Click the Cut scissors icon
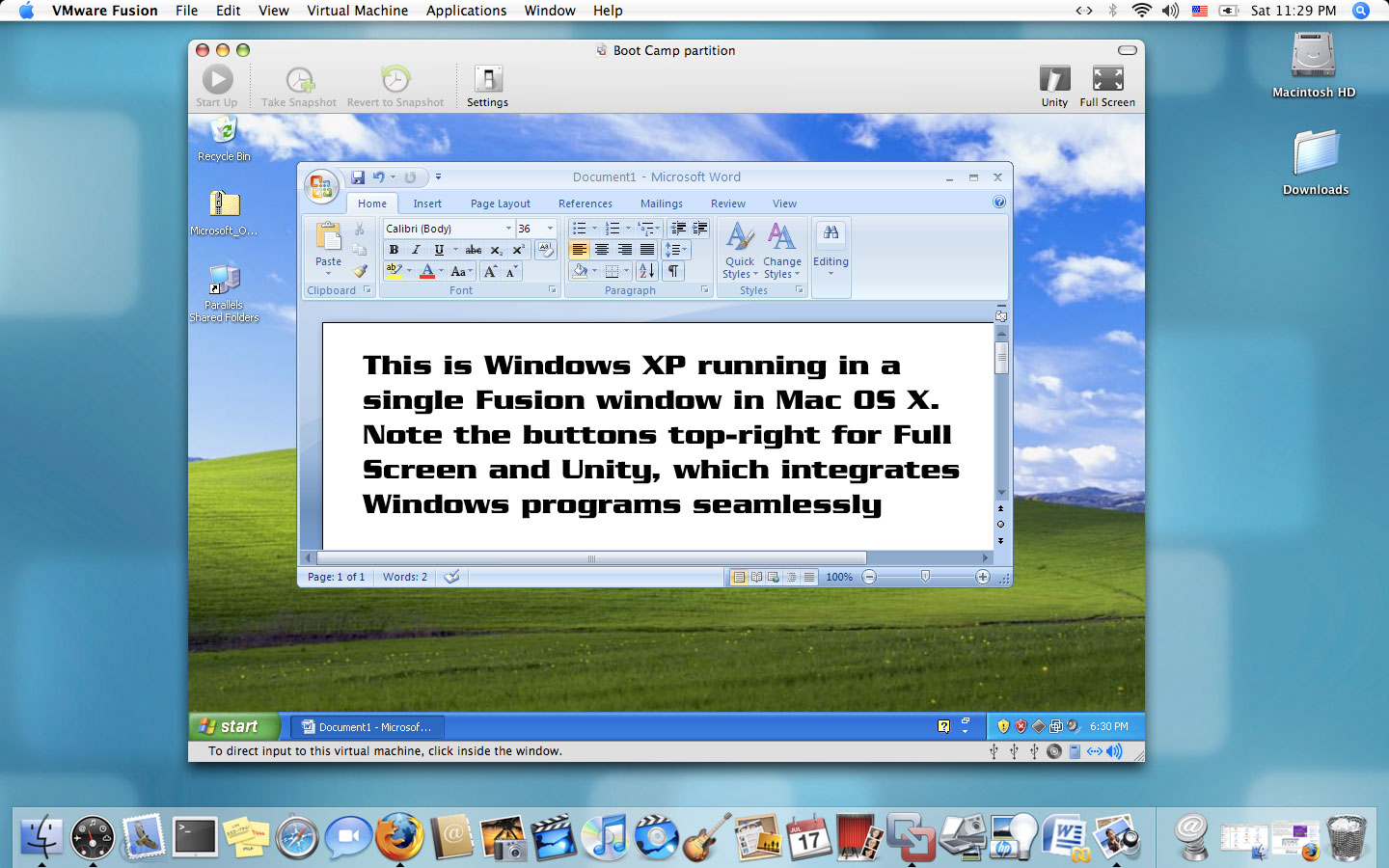This screenshot has width=1389, height=868. click(x=359, y=229)
